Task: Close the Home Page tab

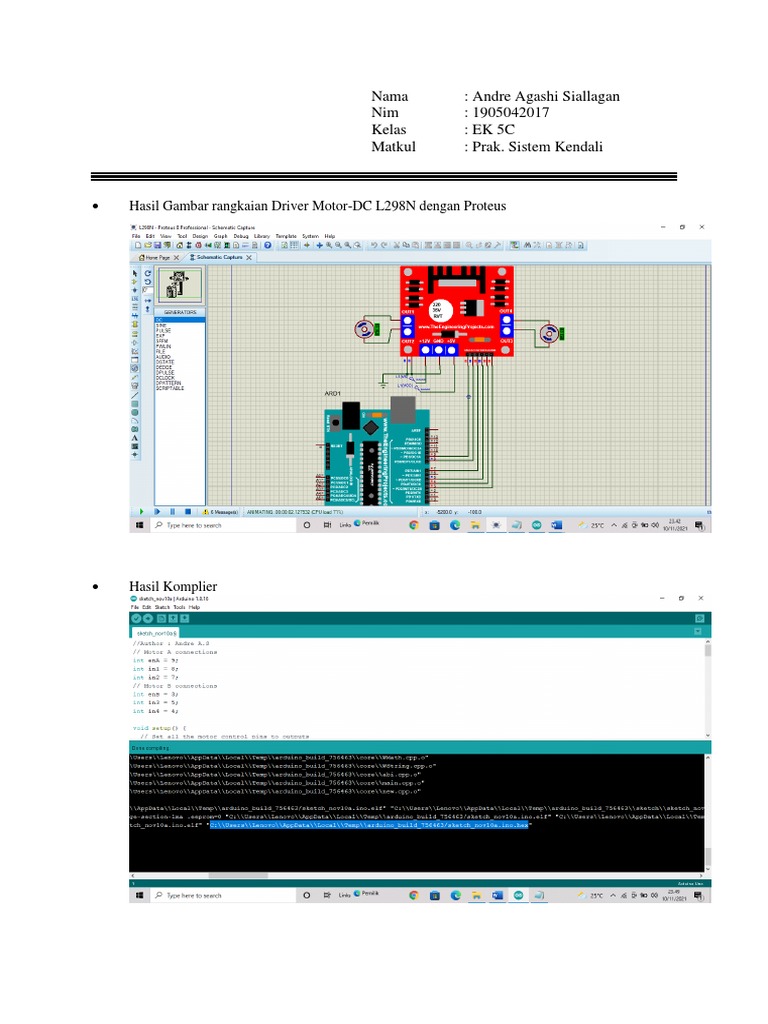Action: point(176,258)
